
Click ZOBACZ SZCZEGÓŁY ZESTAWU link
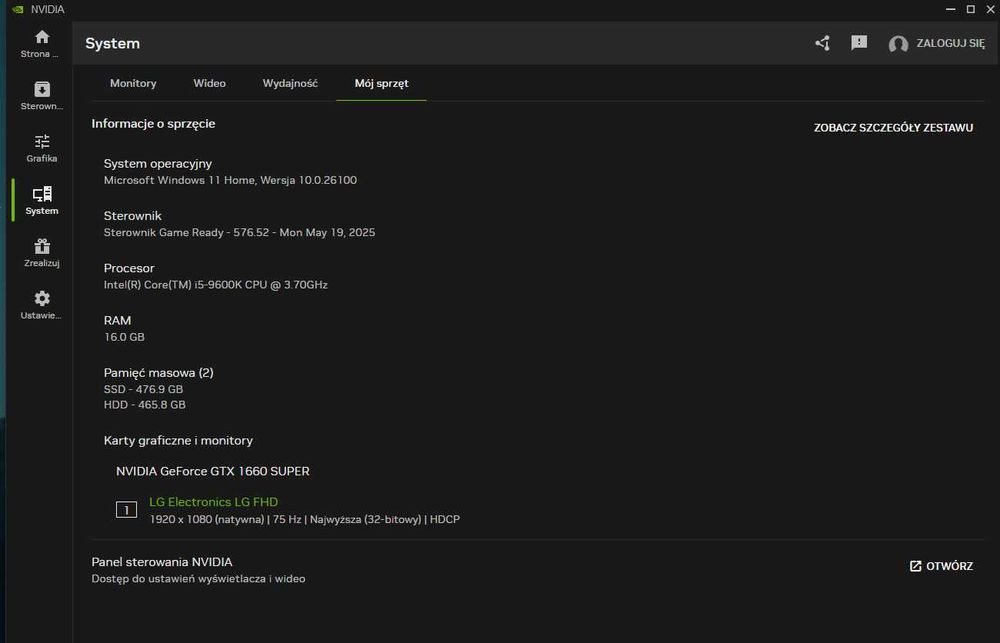(x=893, y=128)
